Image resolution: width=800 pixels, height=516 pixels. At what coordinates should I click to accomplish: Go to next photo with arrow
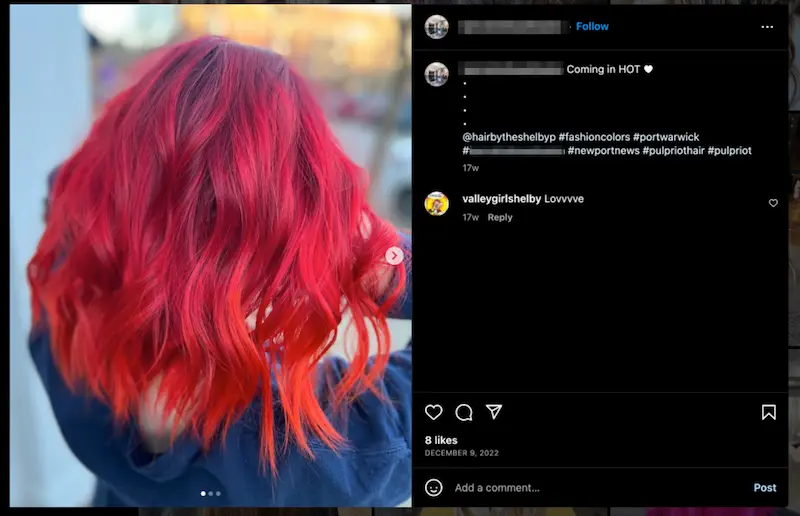(x=394, y=256)
